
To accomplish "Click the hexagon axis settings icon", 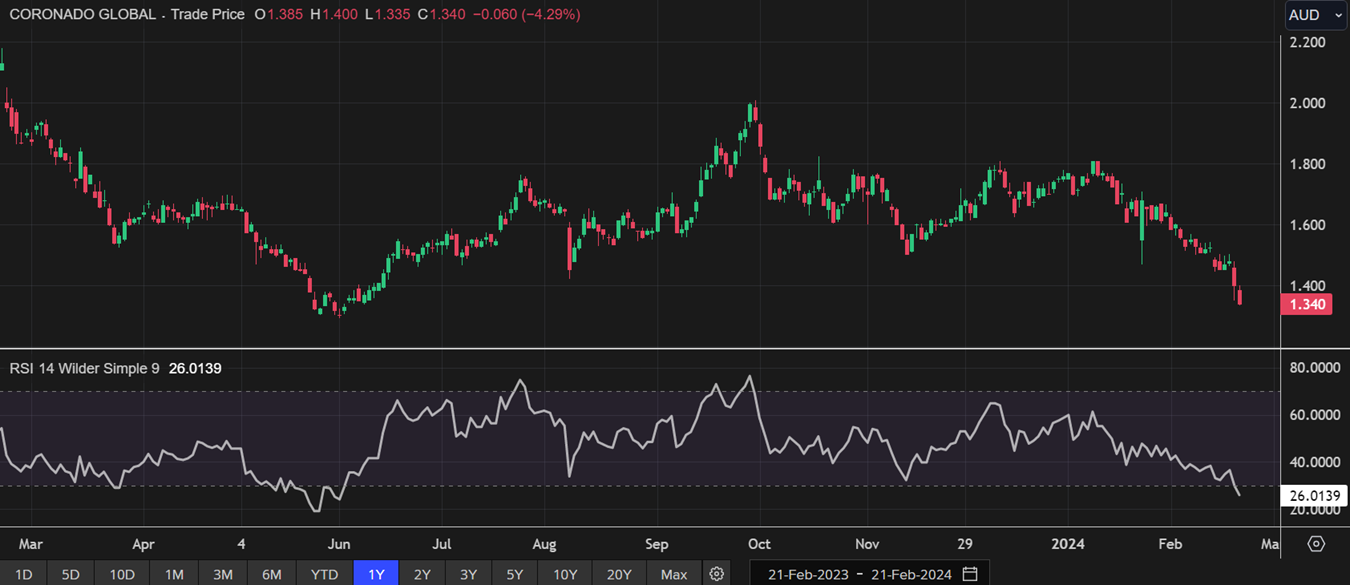I will (1316, 544).
